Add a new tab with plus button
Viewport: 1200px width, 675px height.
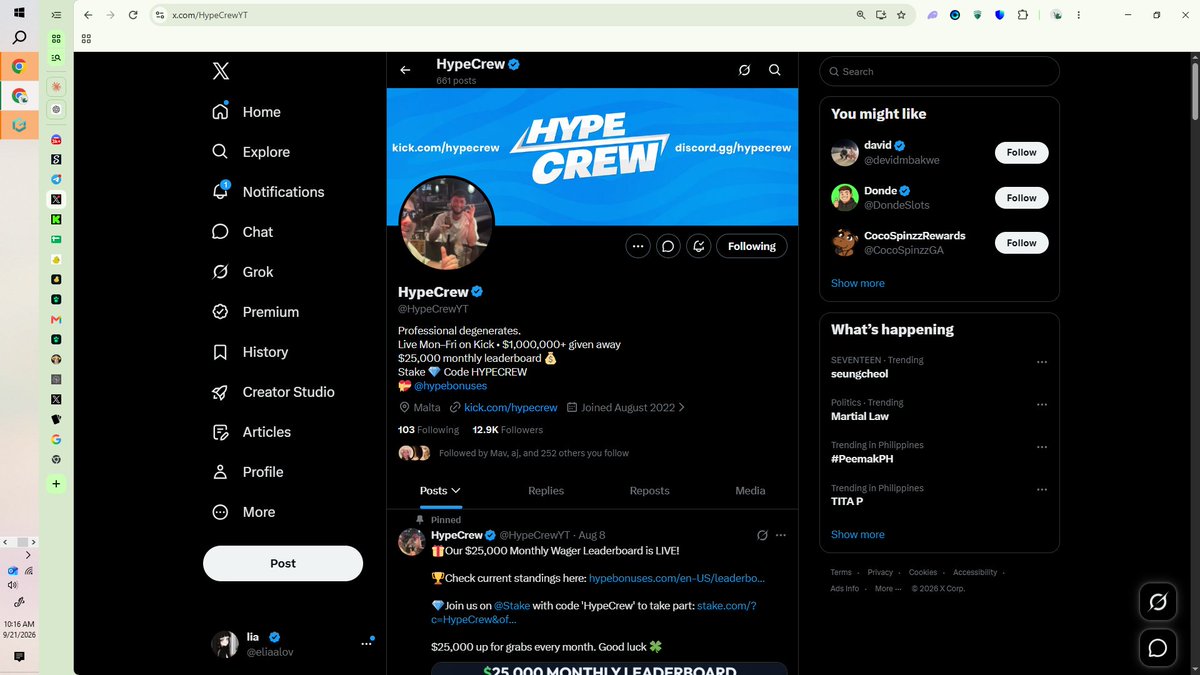[x=56, y=483]
